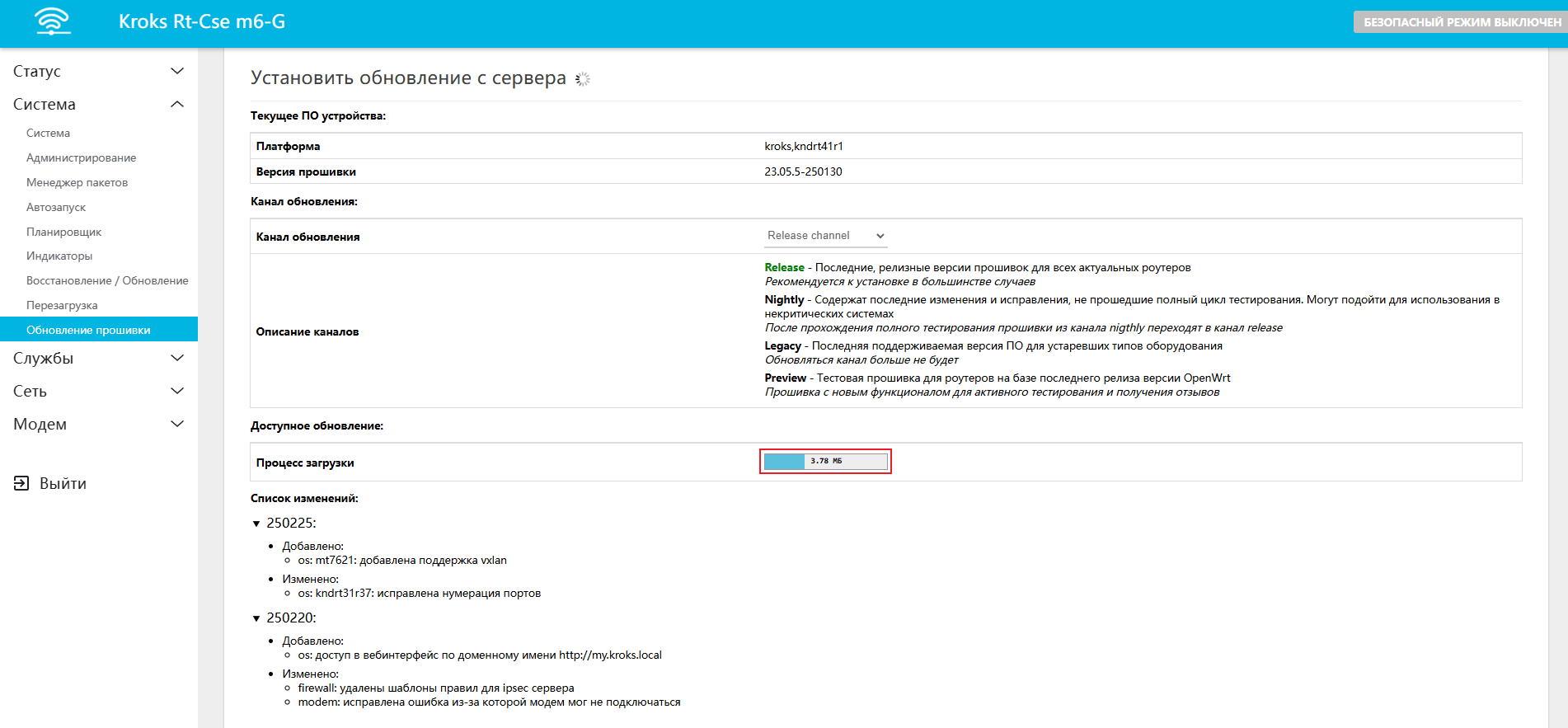The width and height of the screenshot is (1568, 728).
Task: Select Перезагрузка menu item
Action: (x=62, y=305)
